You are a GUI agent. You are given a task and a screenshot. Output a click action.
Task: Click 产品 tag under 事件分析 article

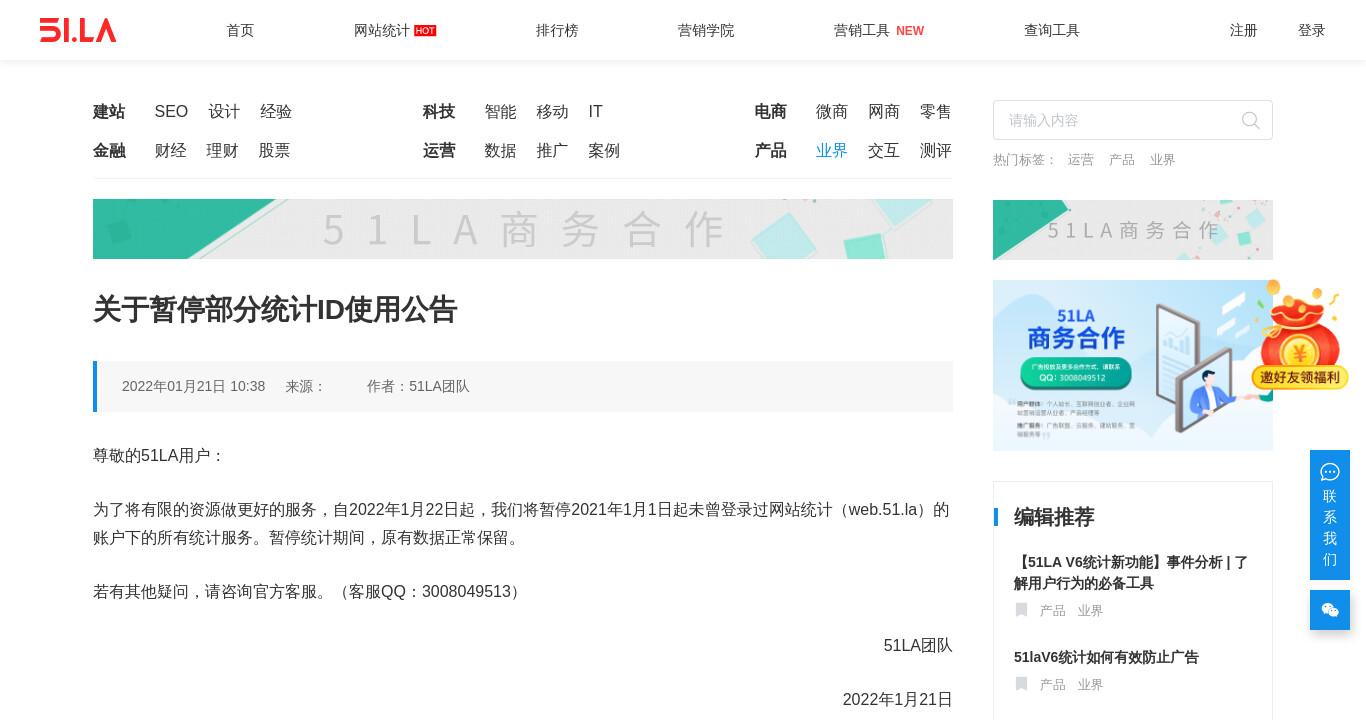tap(1053, 611)
